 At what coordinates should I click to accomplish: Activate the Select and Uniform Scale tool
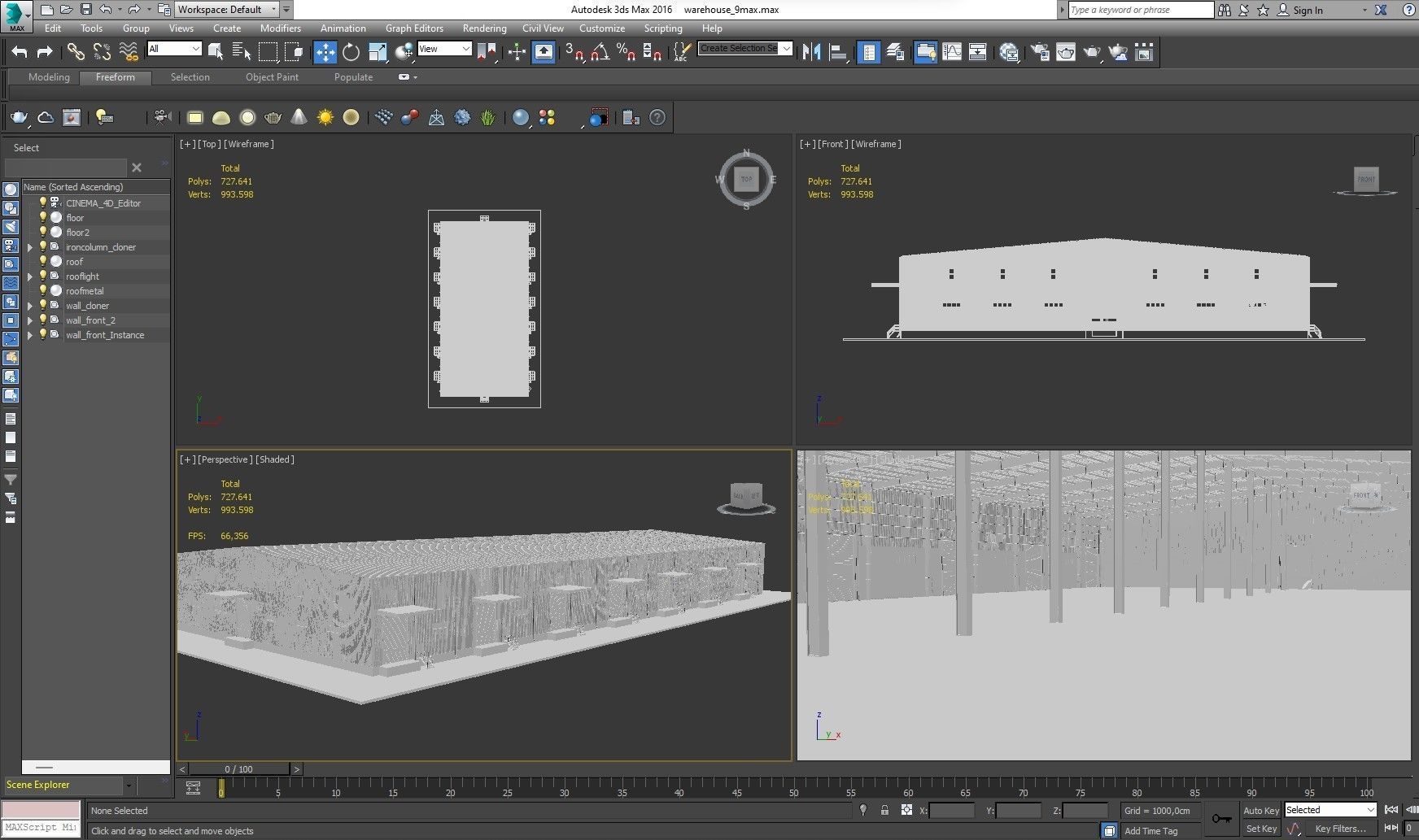click(378, 52)
